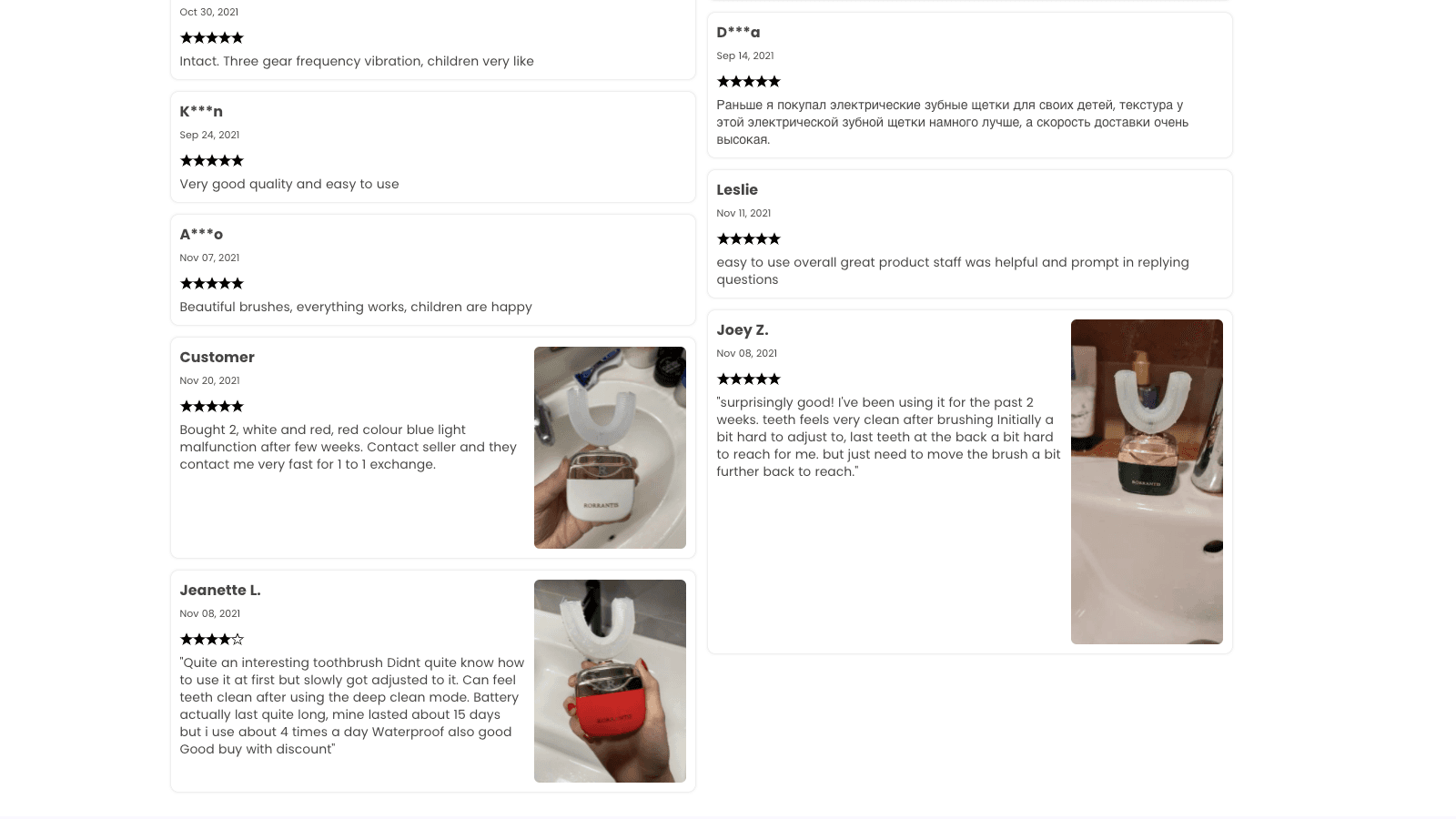Click Jeanette L.'s four-star rating
1456x819 pixels.
[x=211, y=640]
